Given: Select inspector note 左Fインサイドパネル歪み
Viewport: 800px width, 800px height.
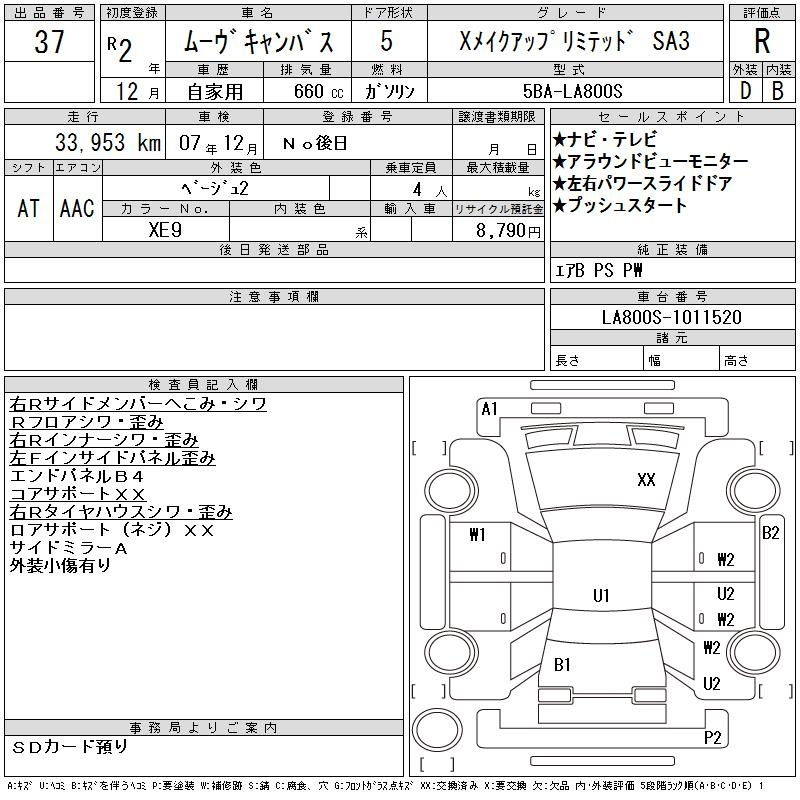Looking at the screenshot, I should coord(112,458).
